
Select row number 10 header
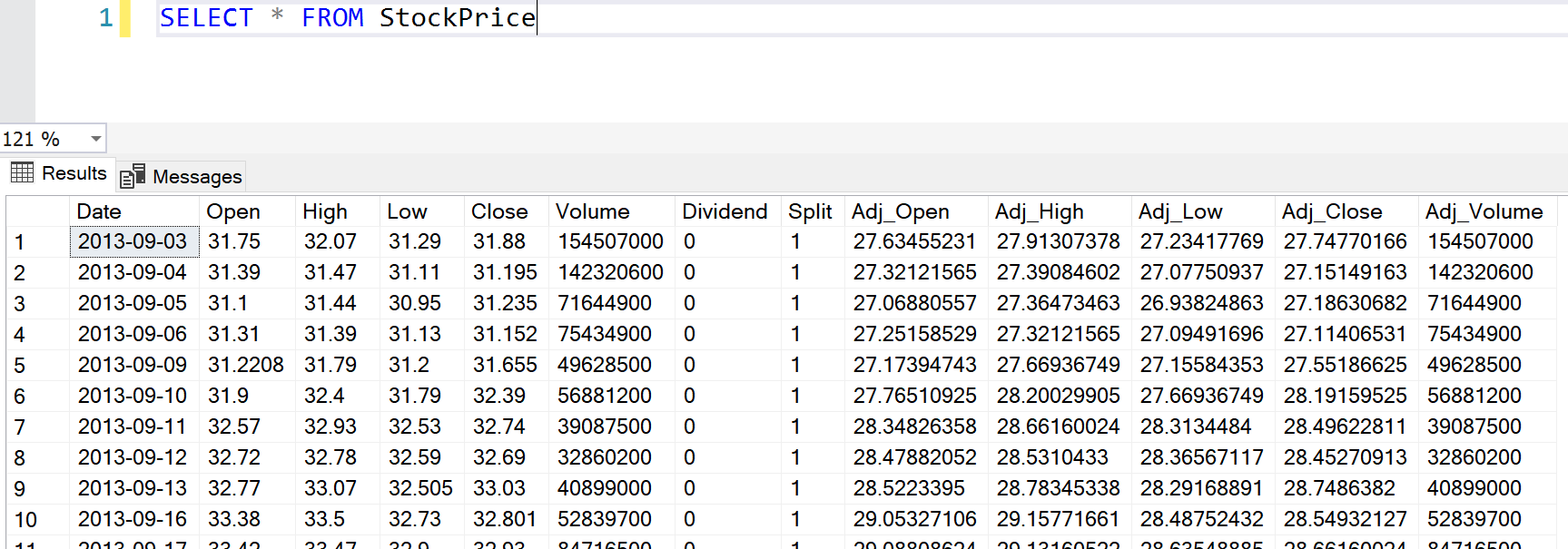pos(25,520)
